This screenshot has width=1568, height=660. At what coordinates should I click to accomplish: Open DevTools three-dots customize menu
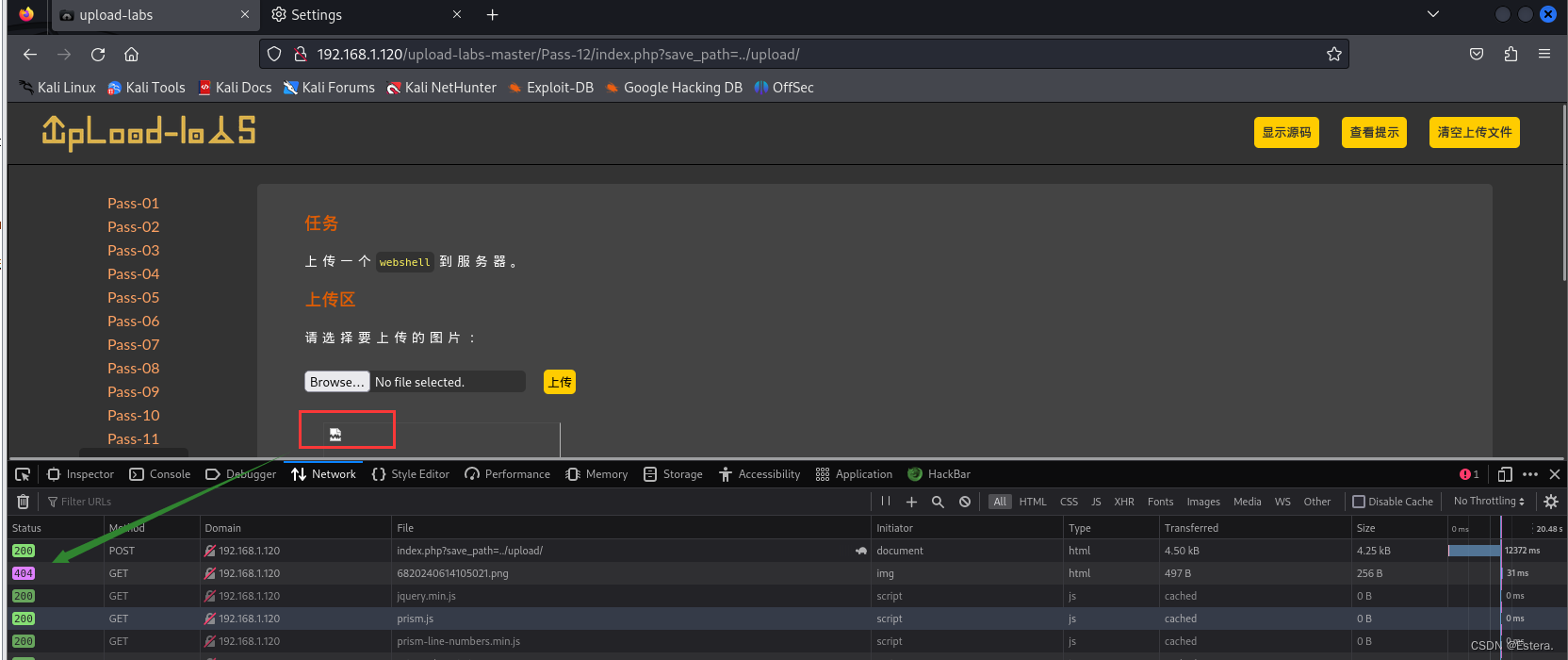click(1530, 474)
